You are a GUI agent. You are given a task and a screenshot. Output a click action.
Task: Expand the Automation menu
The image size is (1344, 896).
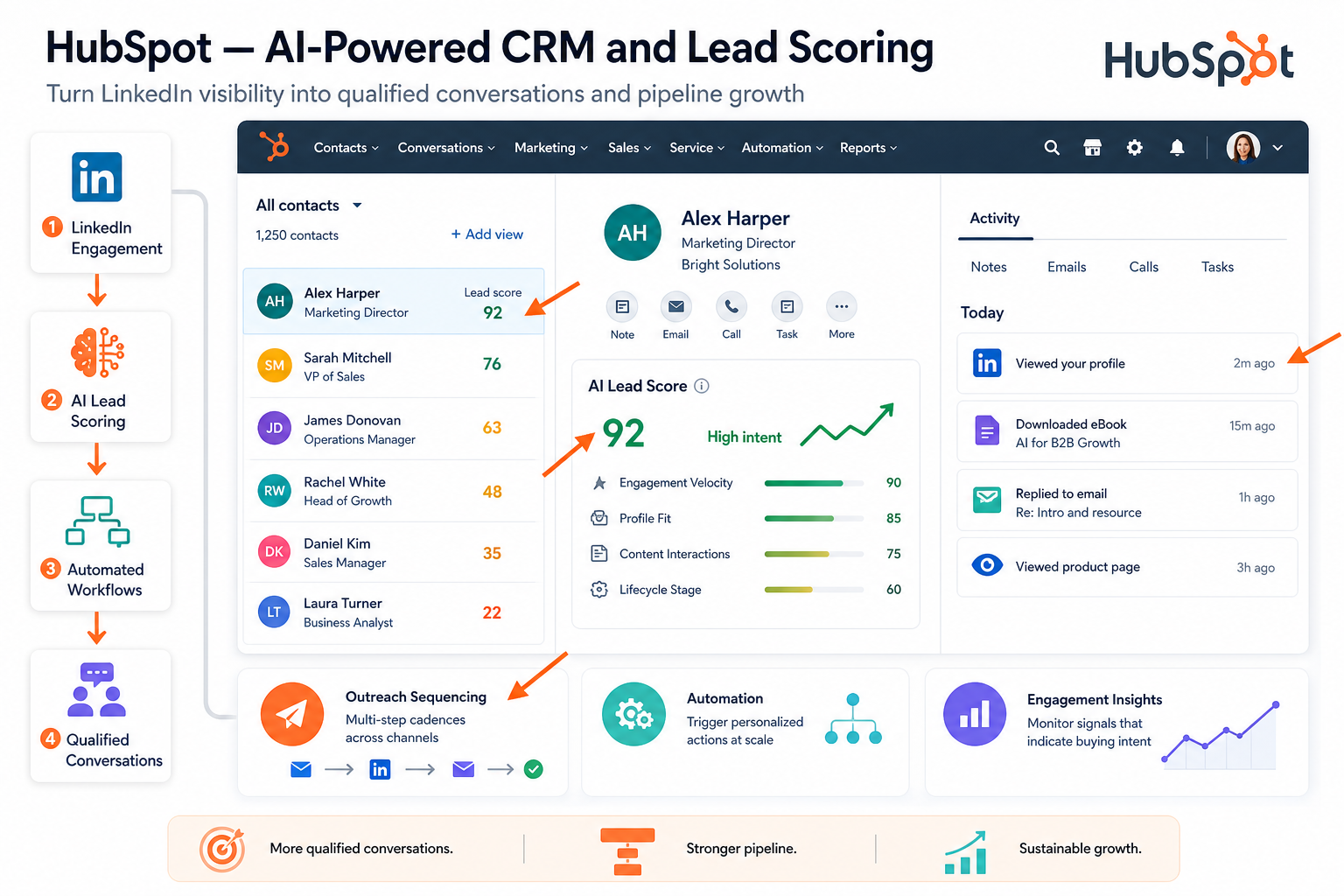(783, 148)
